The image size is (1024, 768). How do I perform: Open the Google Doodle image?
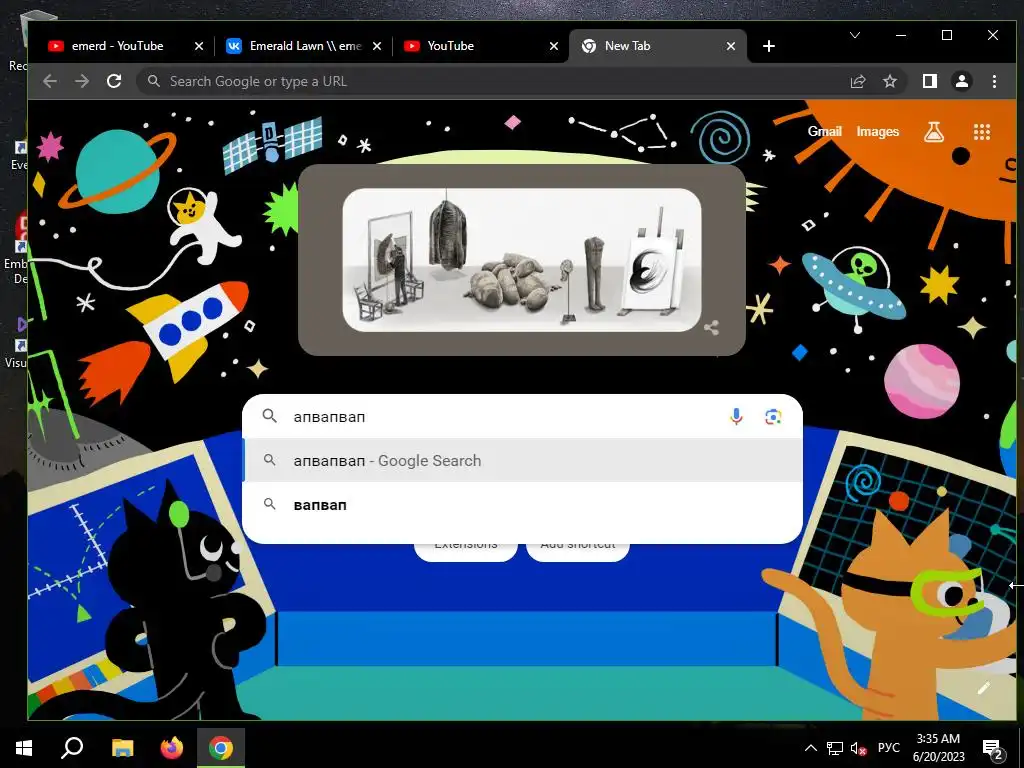[522, 259]
